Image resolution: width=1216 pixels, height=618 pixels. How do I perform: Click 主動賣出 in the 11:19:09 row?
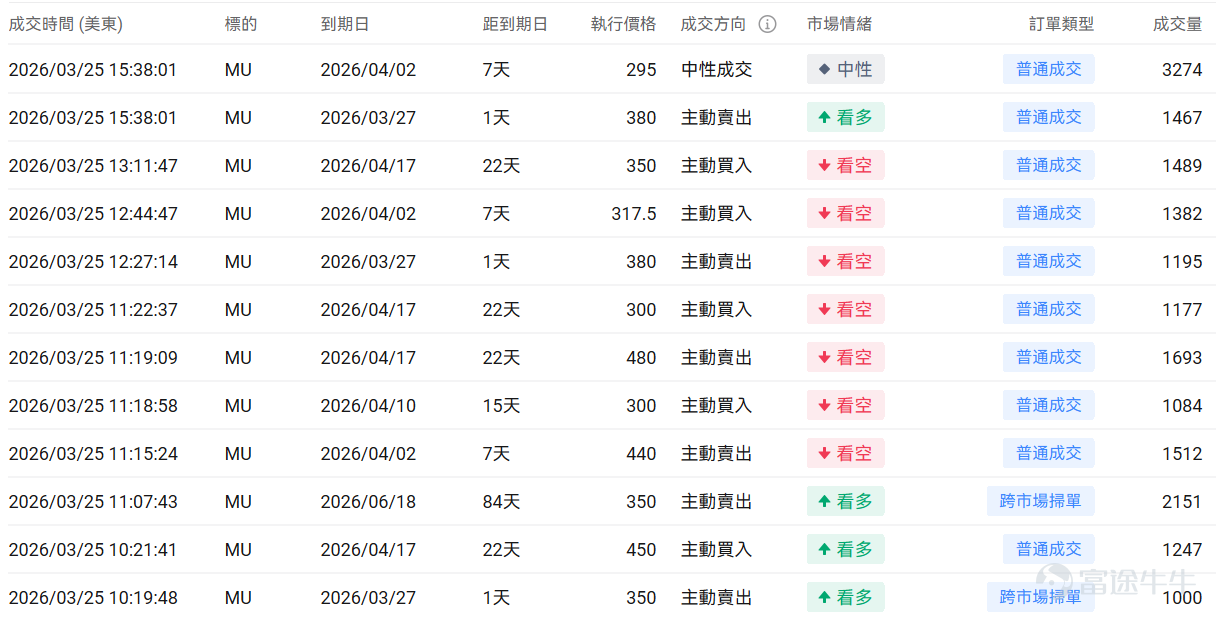tap(717, 358)
